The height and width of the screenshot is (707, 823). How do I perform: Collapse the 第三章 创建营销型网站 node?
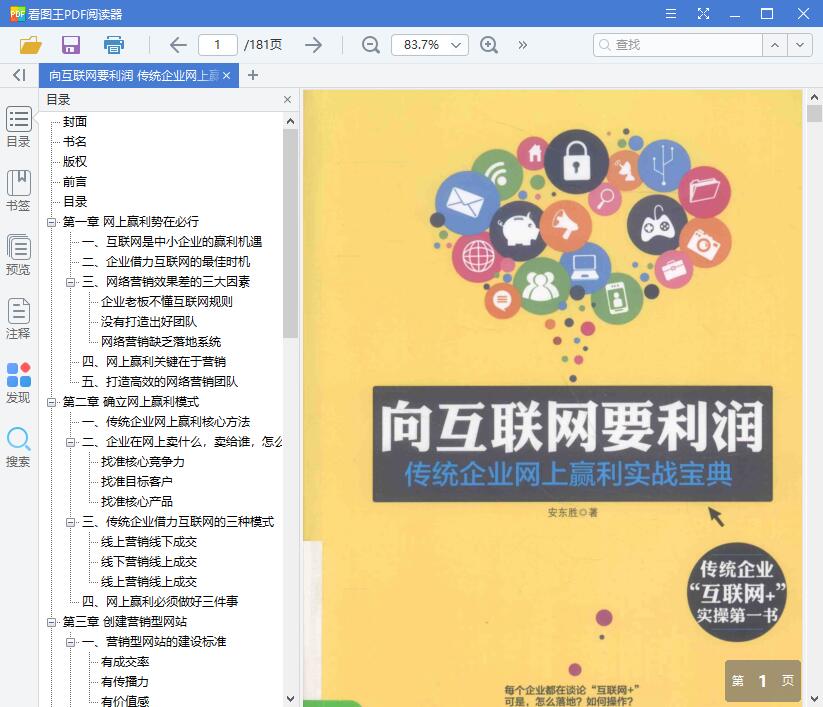click(x=51, y=622)
